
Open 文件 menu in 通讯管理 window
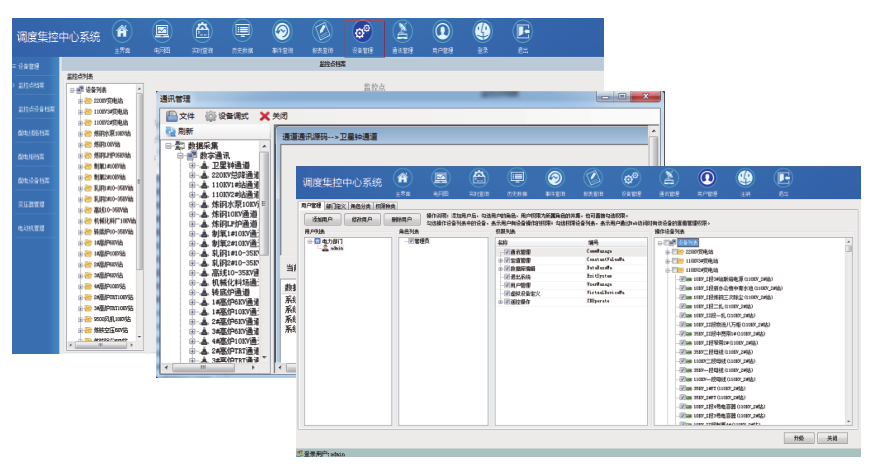pyautogui.click(x=181, y=115)
